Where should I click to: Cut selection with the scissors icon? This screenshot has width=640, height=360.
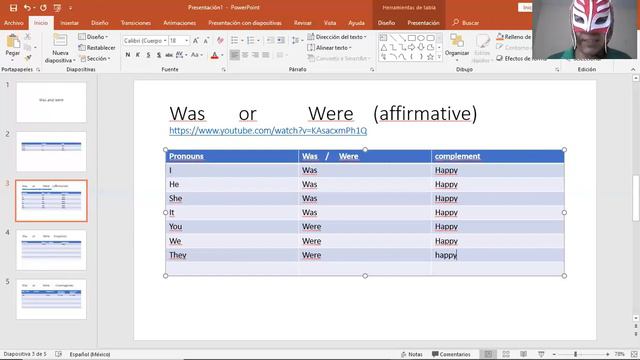coord(27,37)
